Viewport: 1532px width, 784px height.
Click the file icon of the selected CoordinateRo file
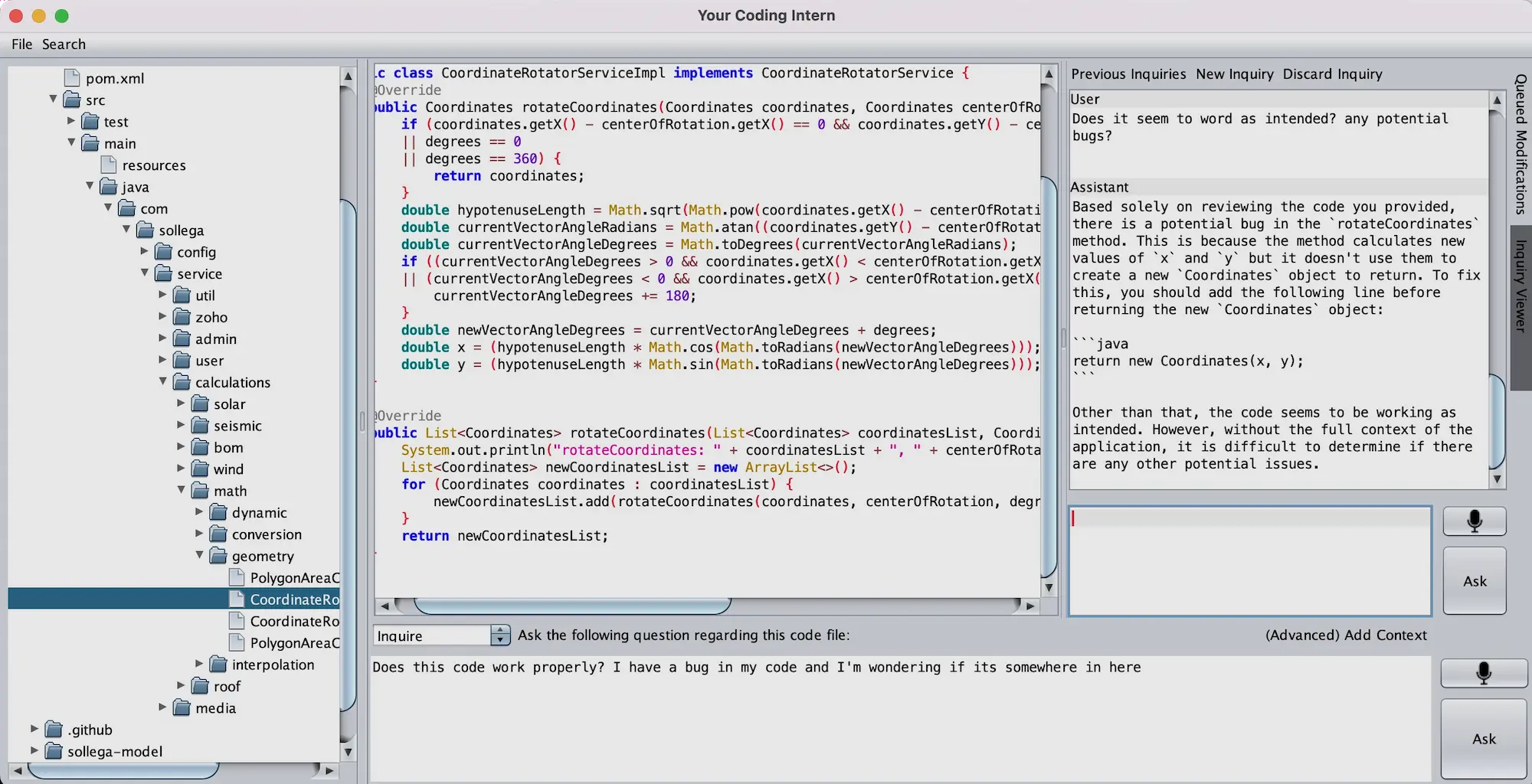click(237, 599)
